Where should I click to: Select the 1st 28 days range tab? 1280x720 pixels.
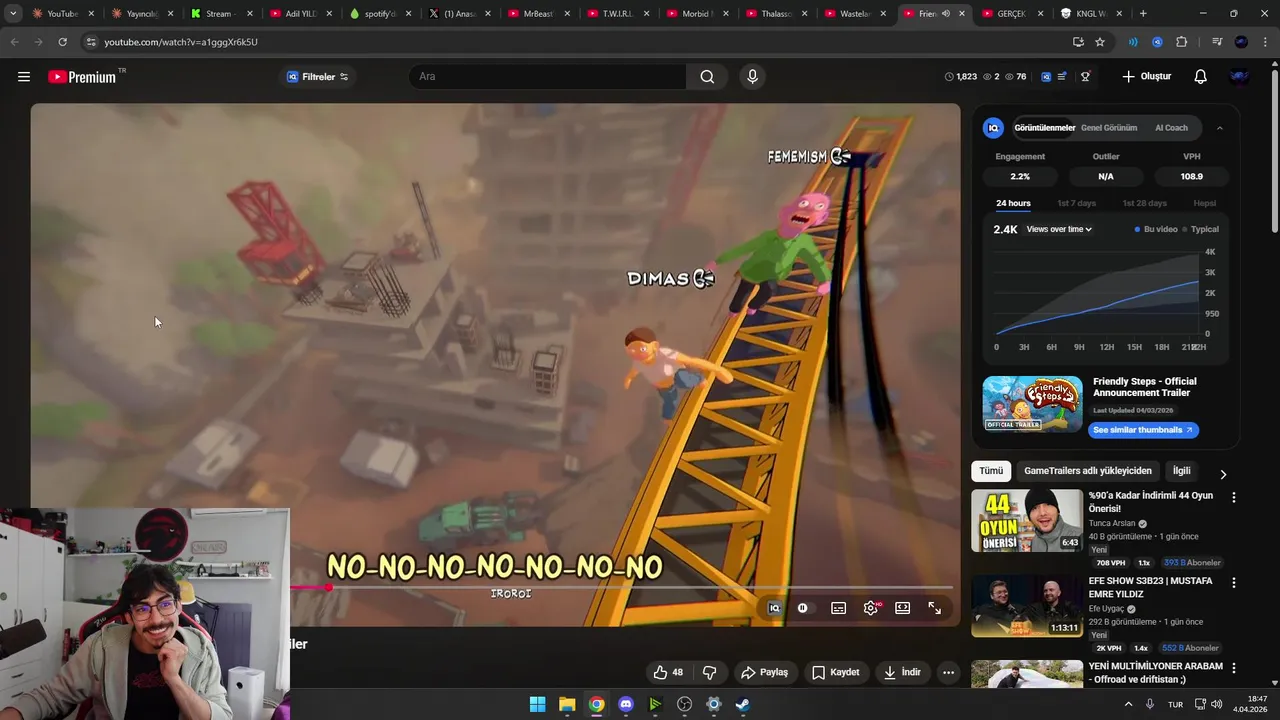(x=1144, y=203)
